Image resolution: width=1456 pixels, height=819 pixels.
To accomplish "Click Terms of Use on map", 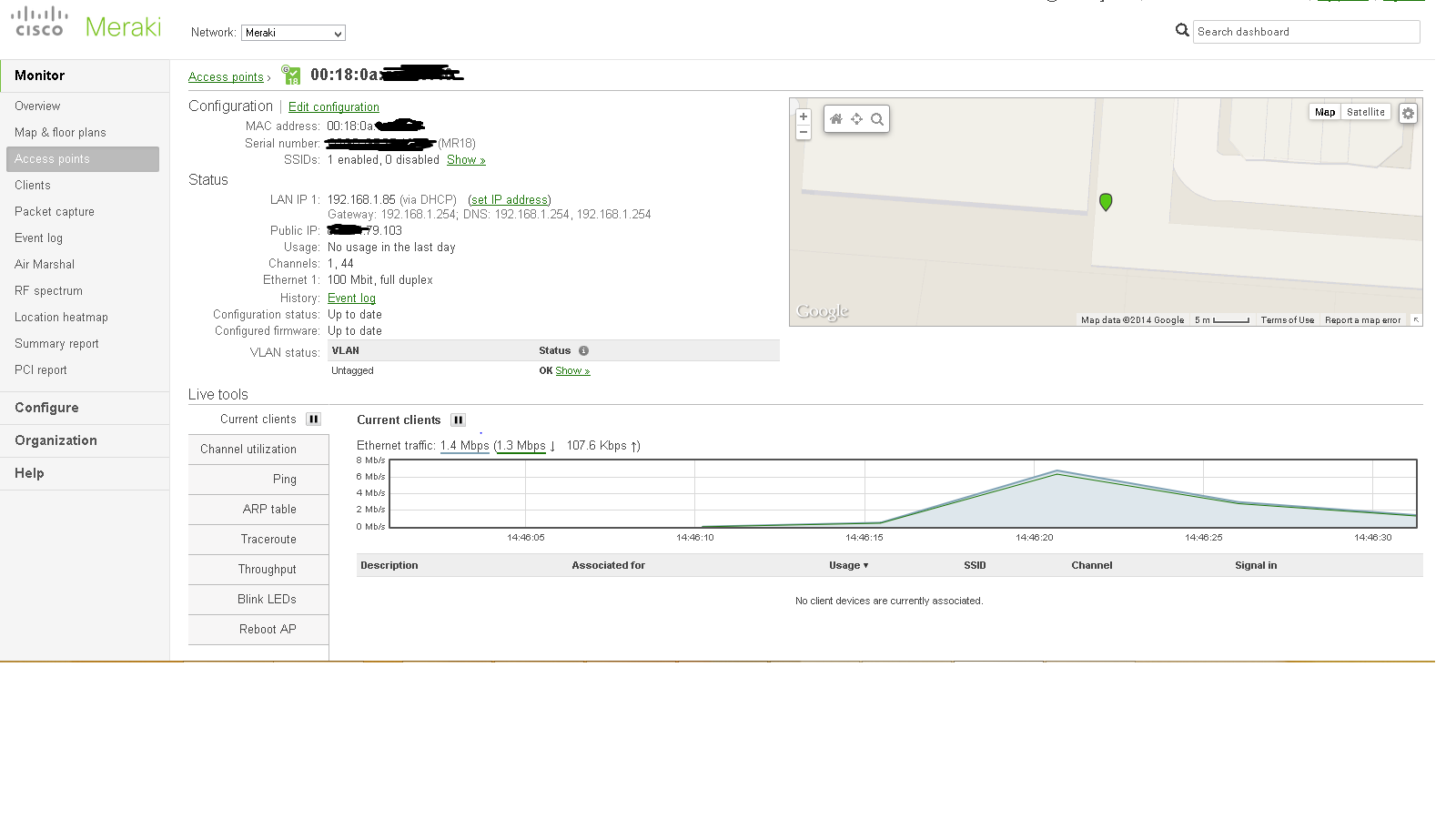I will pyautogui.click(x=1287, y=320).
